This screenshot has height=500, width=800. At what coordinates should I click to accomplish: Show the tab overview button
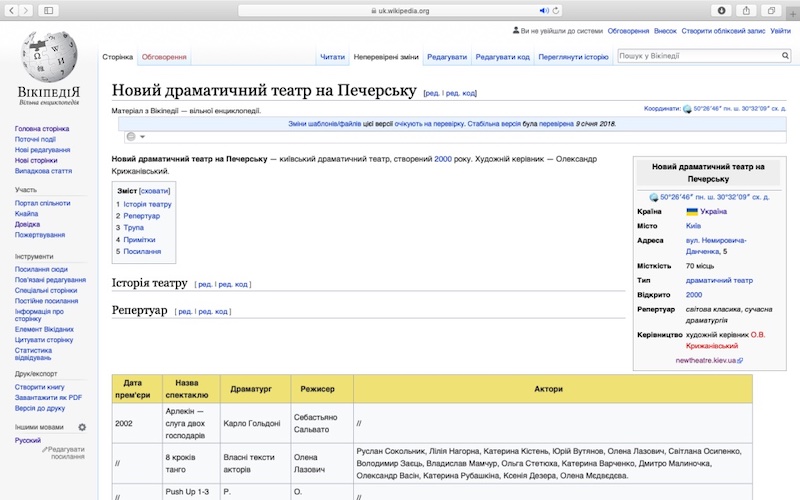pos(771,10)
